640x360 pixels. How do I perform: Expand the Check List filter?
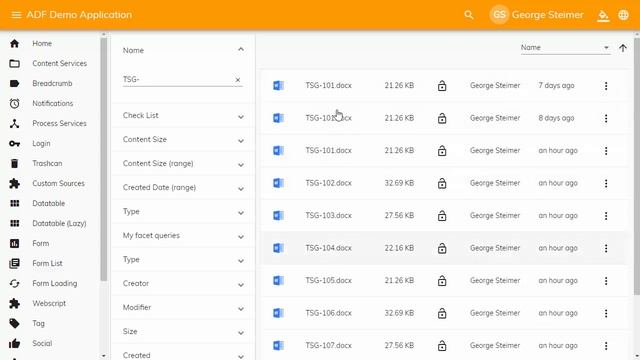(183, 116)
